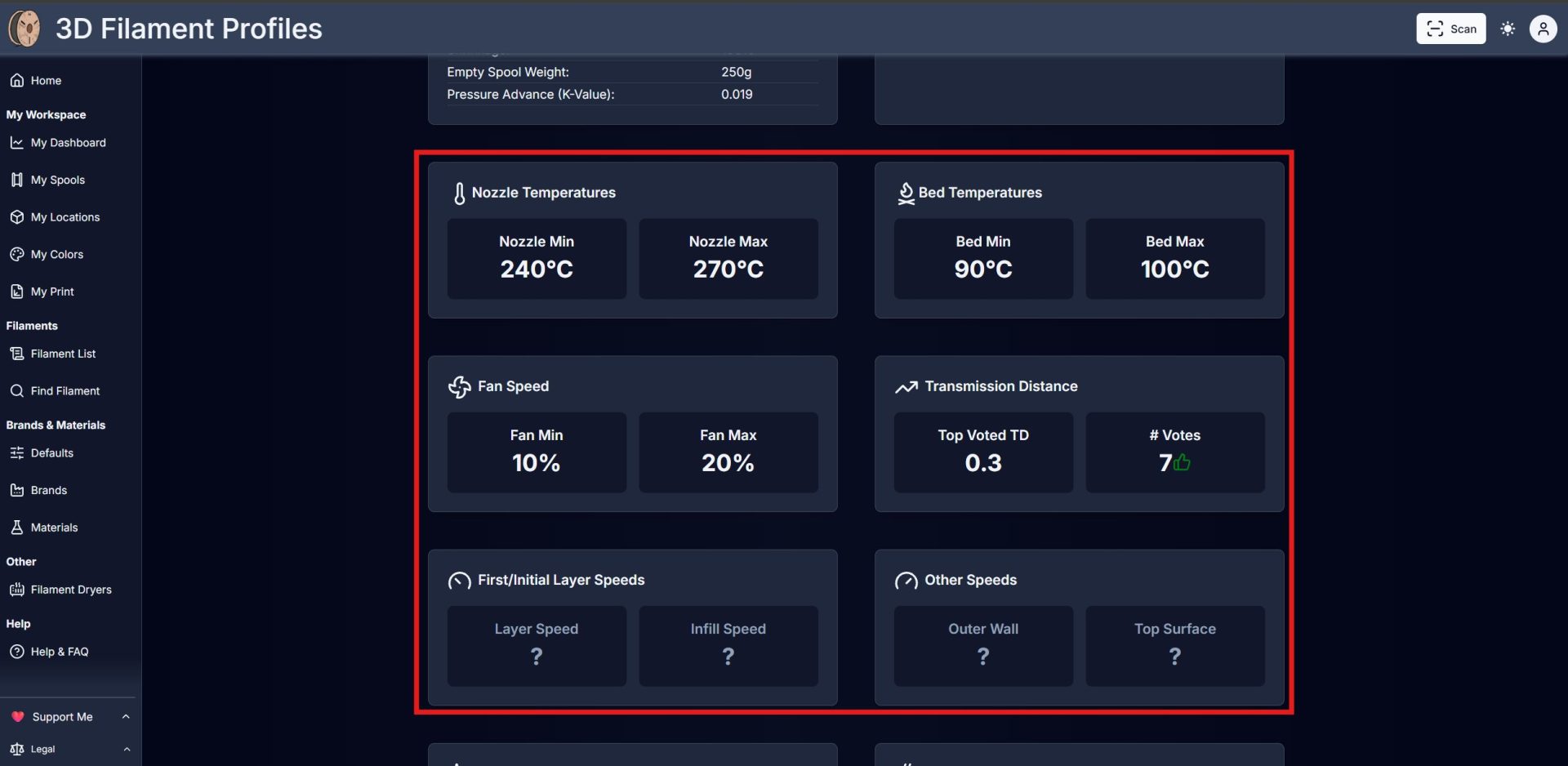Click the Scan button
This screenshot has width=1568, height=766.
(1450, 29)
